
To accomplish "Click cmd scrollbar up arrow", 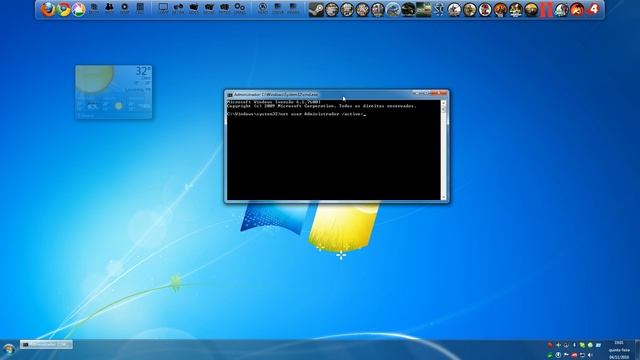I will tap(444, 104).
